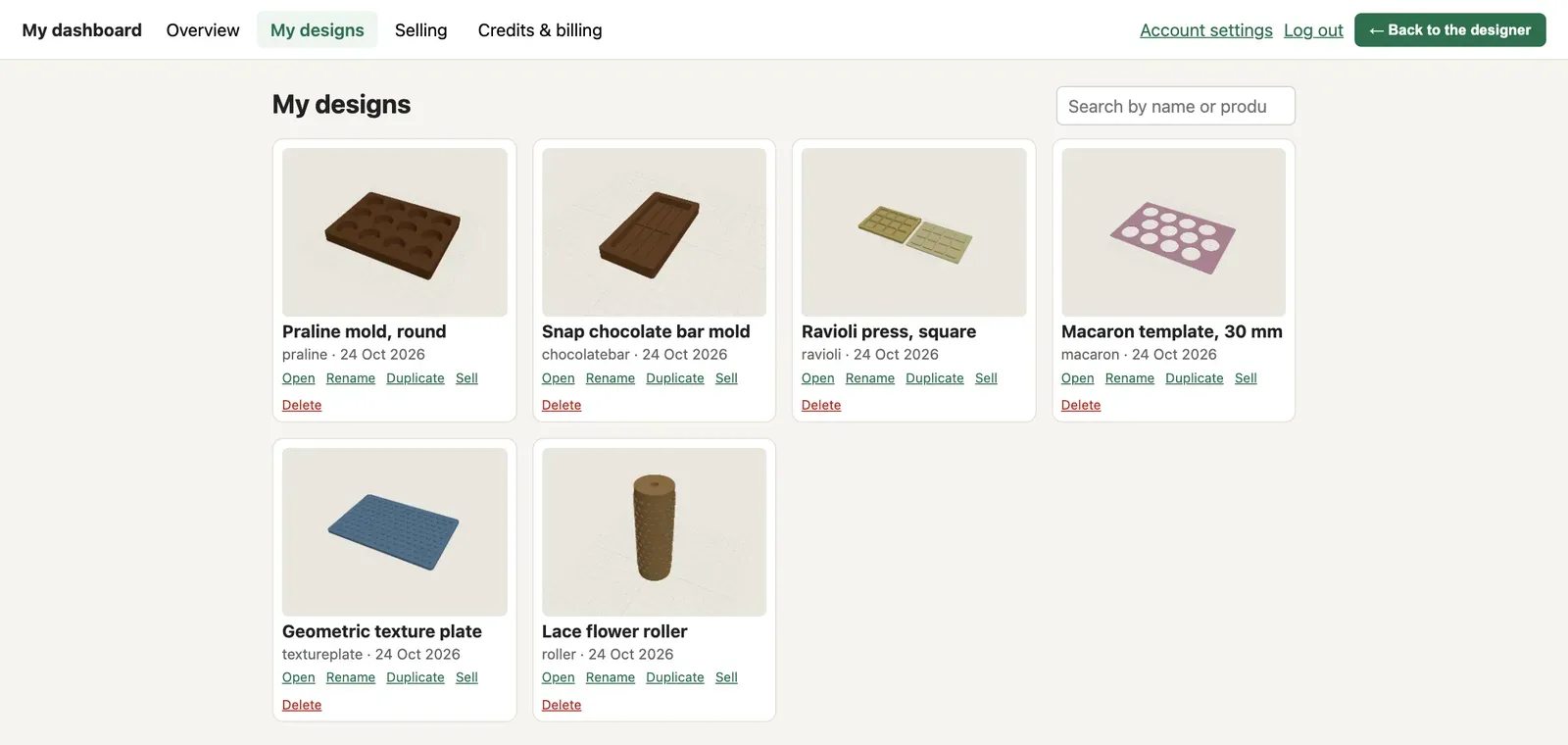Click the 'chocolatebar · 24 Oct 2026' text

[635, 355]
